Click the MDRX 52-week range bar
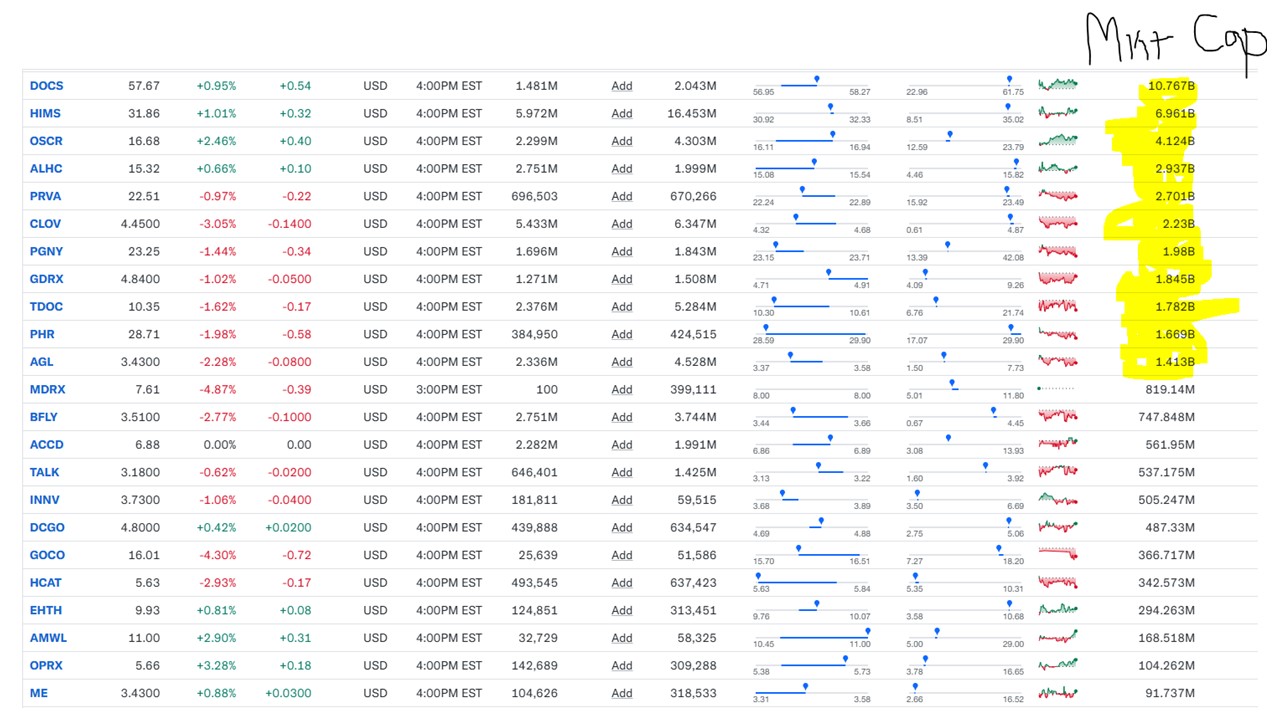The height and width of the screenshot is (720, 1280). click(965, 390)
